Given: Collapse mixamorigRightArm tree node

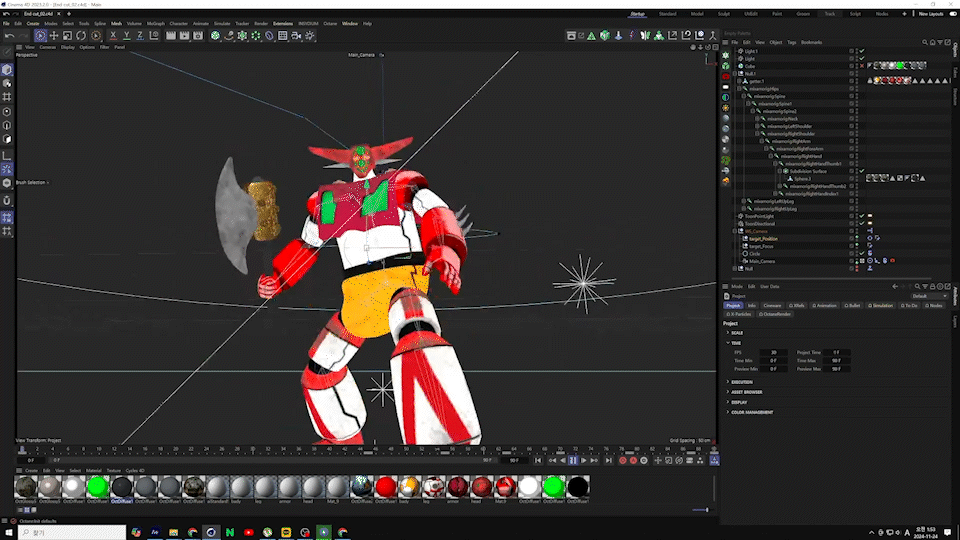Looking at the screenshot, I should click(762, 141).
